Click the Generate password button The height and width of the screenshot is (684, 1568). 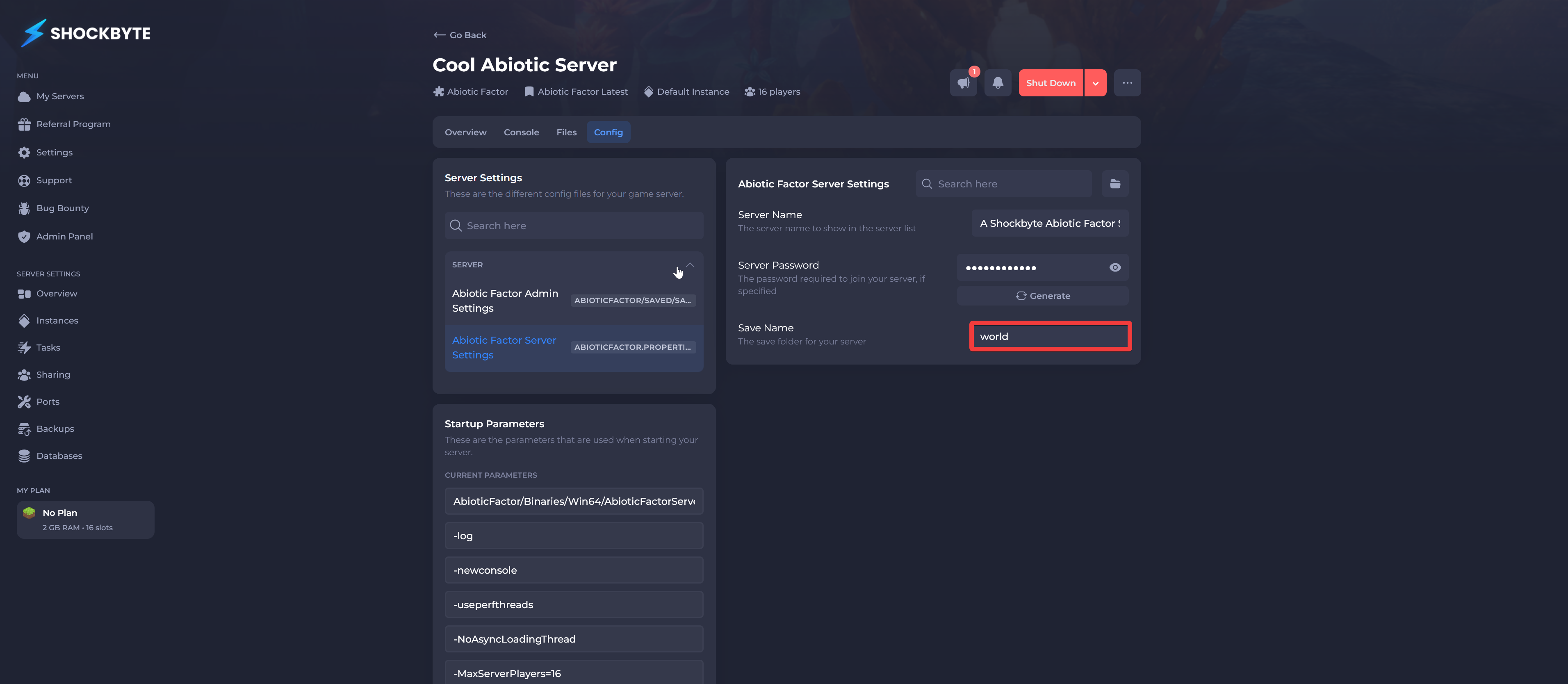click(x=1042, y=296)
